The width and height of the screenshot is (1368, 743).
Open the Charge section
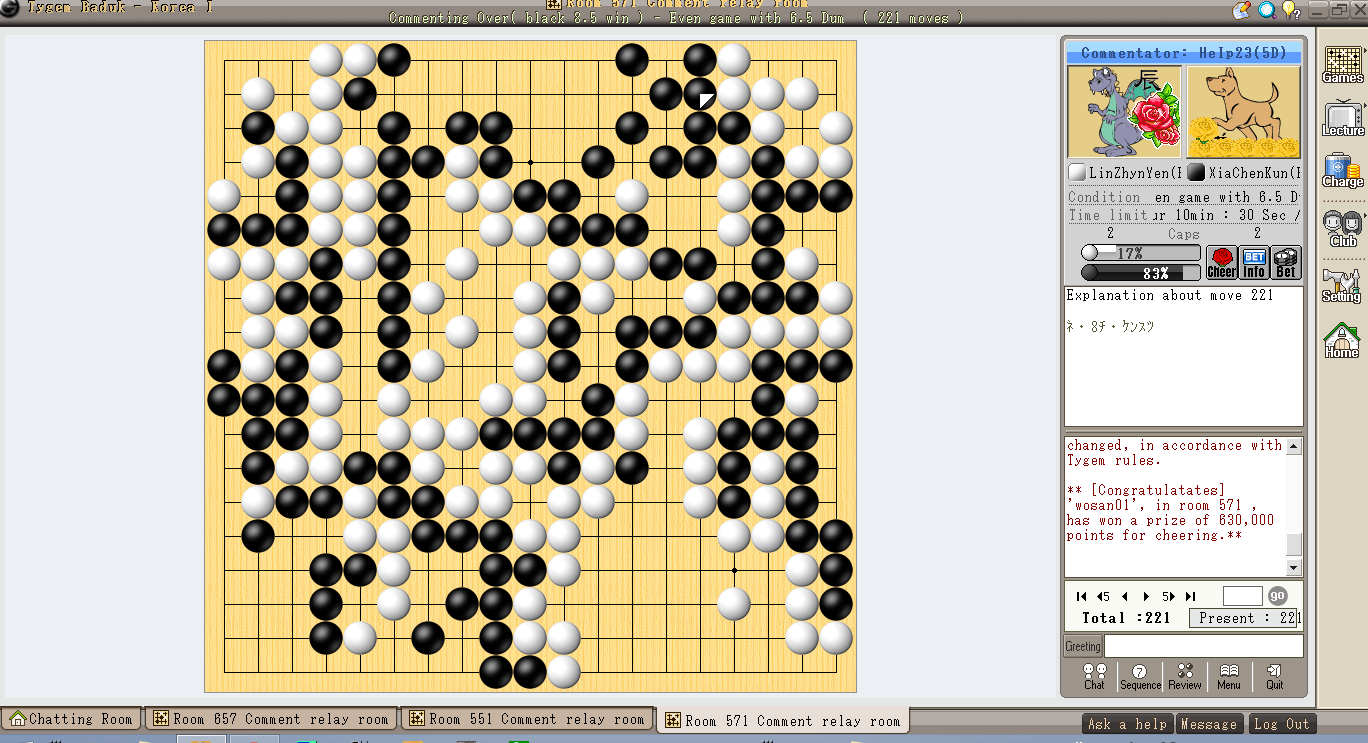pyautogui.click(x=1342, y=171)
